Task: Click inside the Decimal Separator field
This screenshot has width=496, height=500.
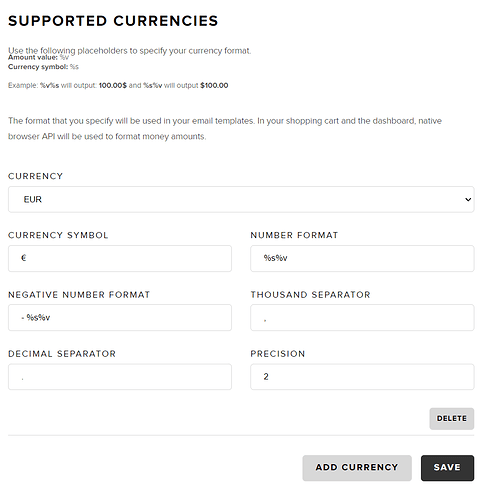Action: pyautogui.click(x=120, y=377)
